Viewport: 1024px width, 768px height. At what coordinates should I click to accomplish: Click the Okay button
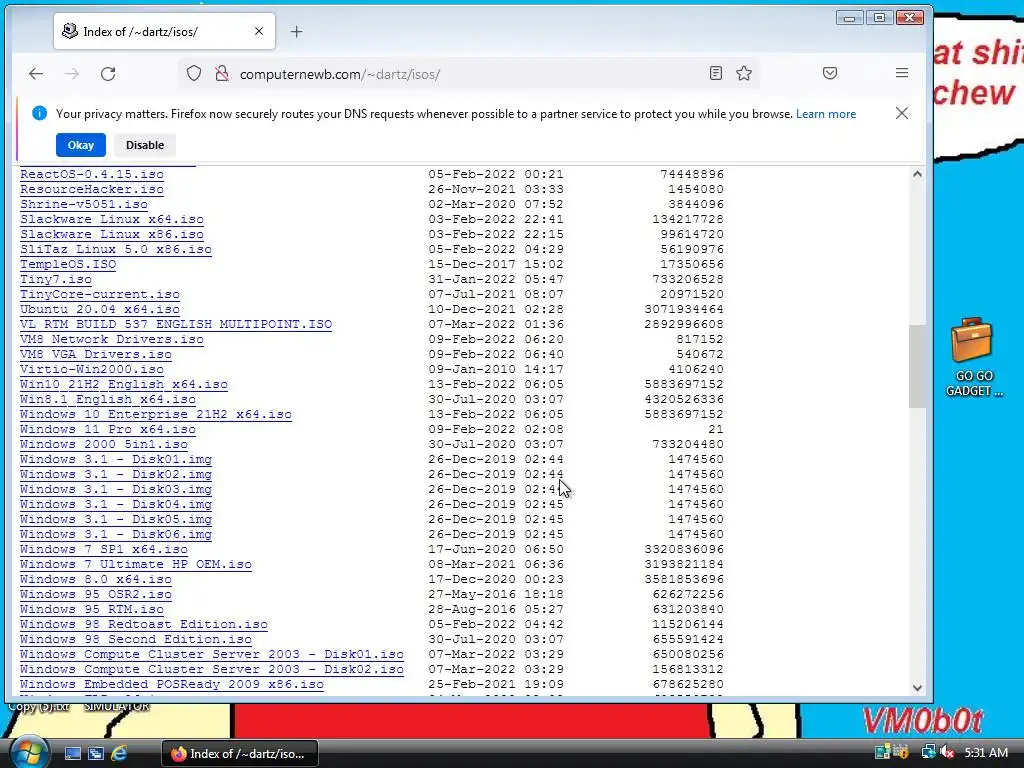pyautogui.click(x=81, y=145)
